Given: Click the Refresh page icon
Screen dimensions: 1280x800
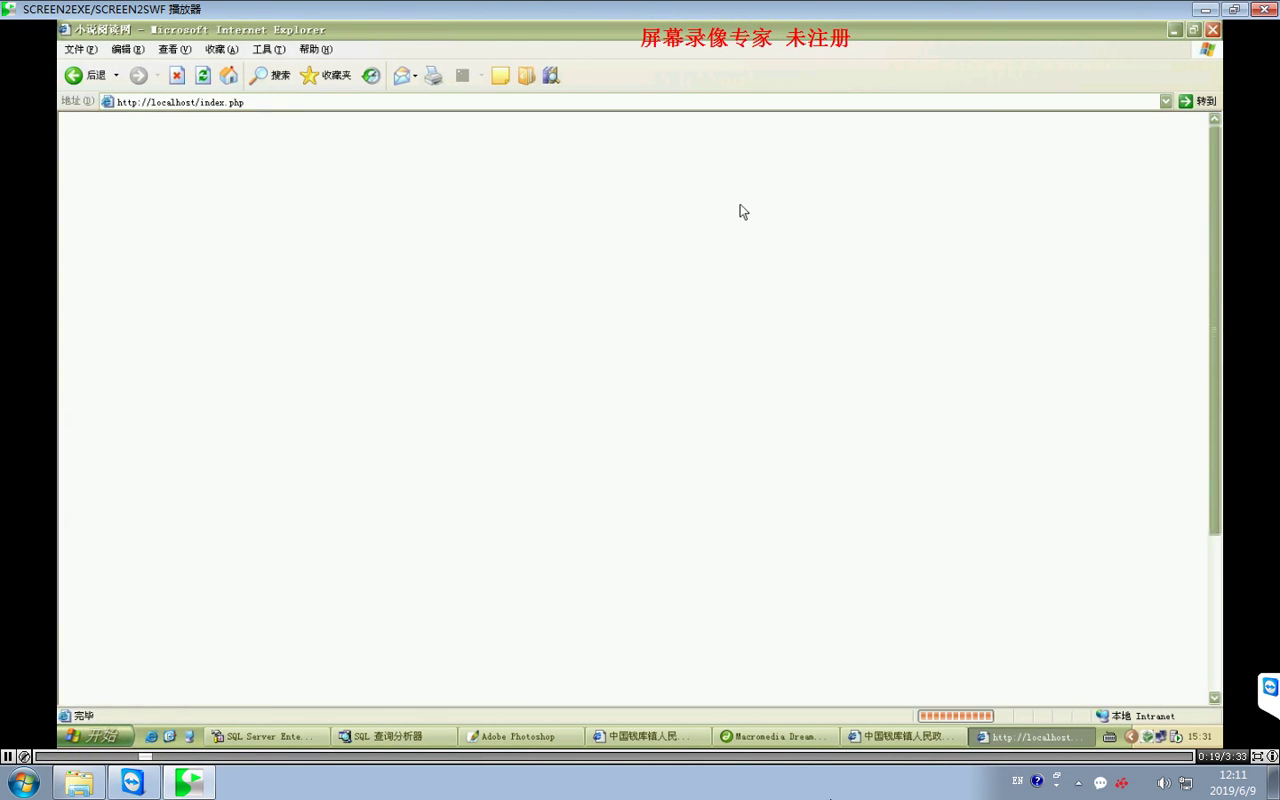Looking at the screenshot, I should (x=203, y=76).
